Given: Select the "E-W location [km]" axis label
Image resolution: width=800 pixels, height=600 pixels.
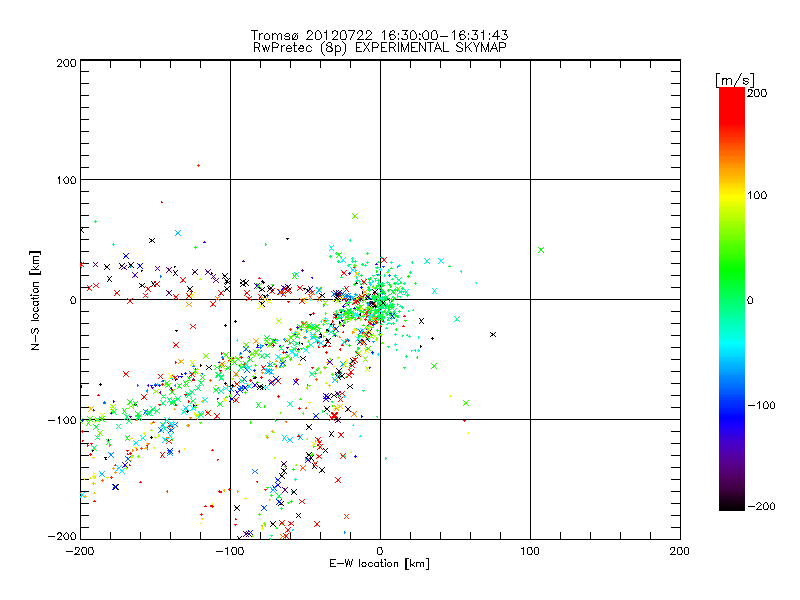Looking at the screenshot, I should (x=379, y=564).
